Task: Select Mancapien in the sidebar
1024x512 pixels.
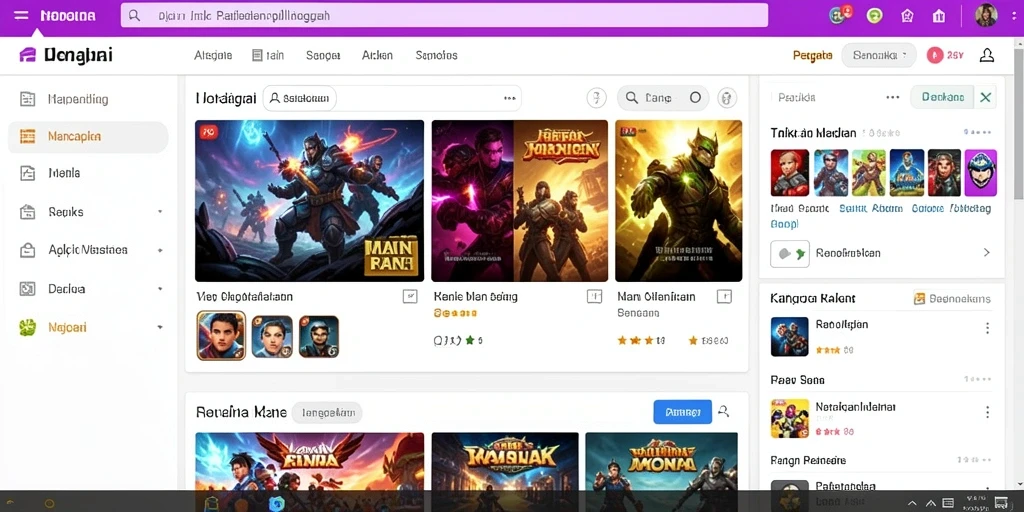Action: pos(88,136)
